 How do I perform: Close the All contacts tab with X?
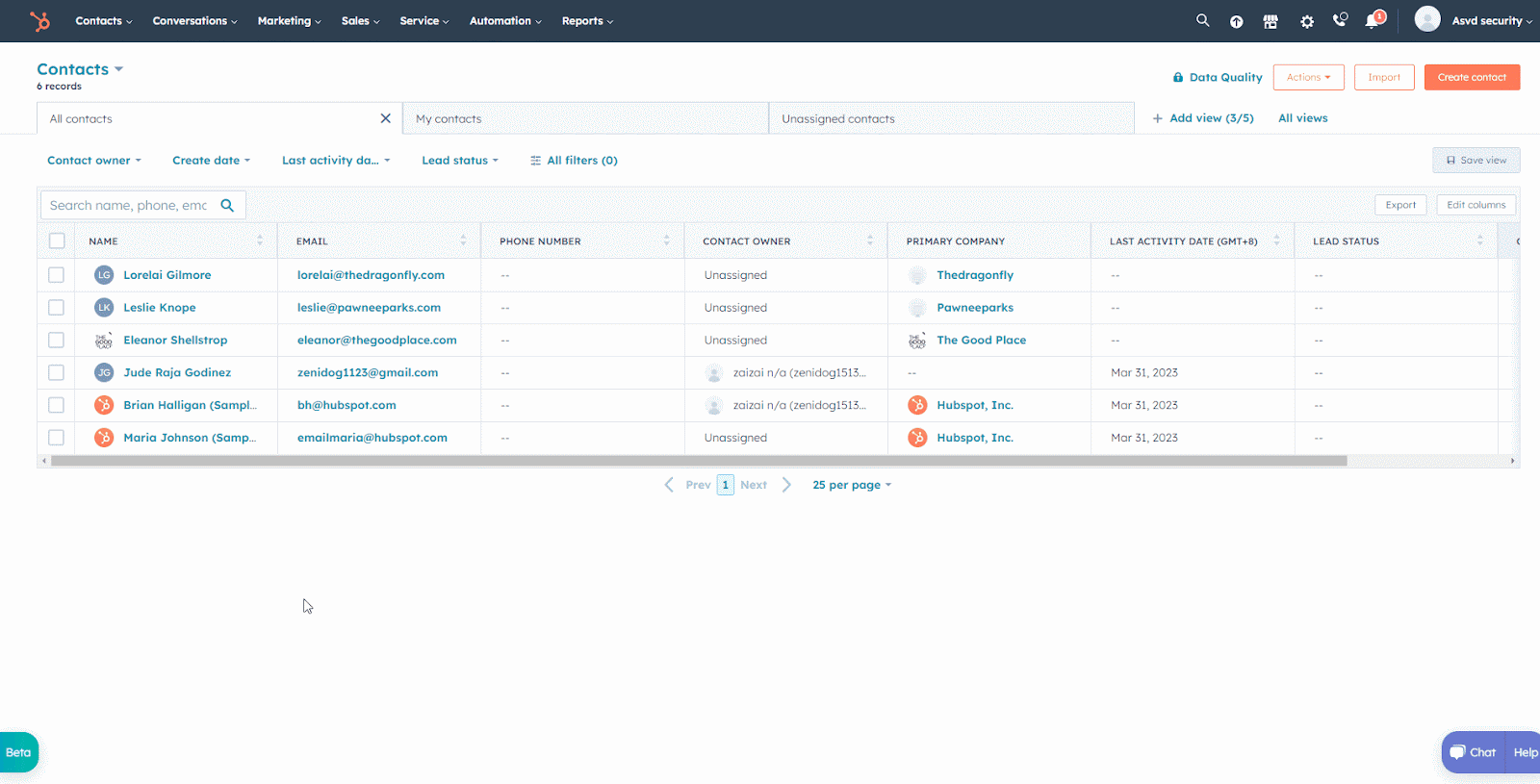(x=386, y=118)
